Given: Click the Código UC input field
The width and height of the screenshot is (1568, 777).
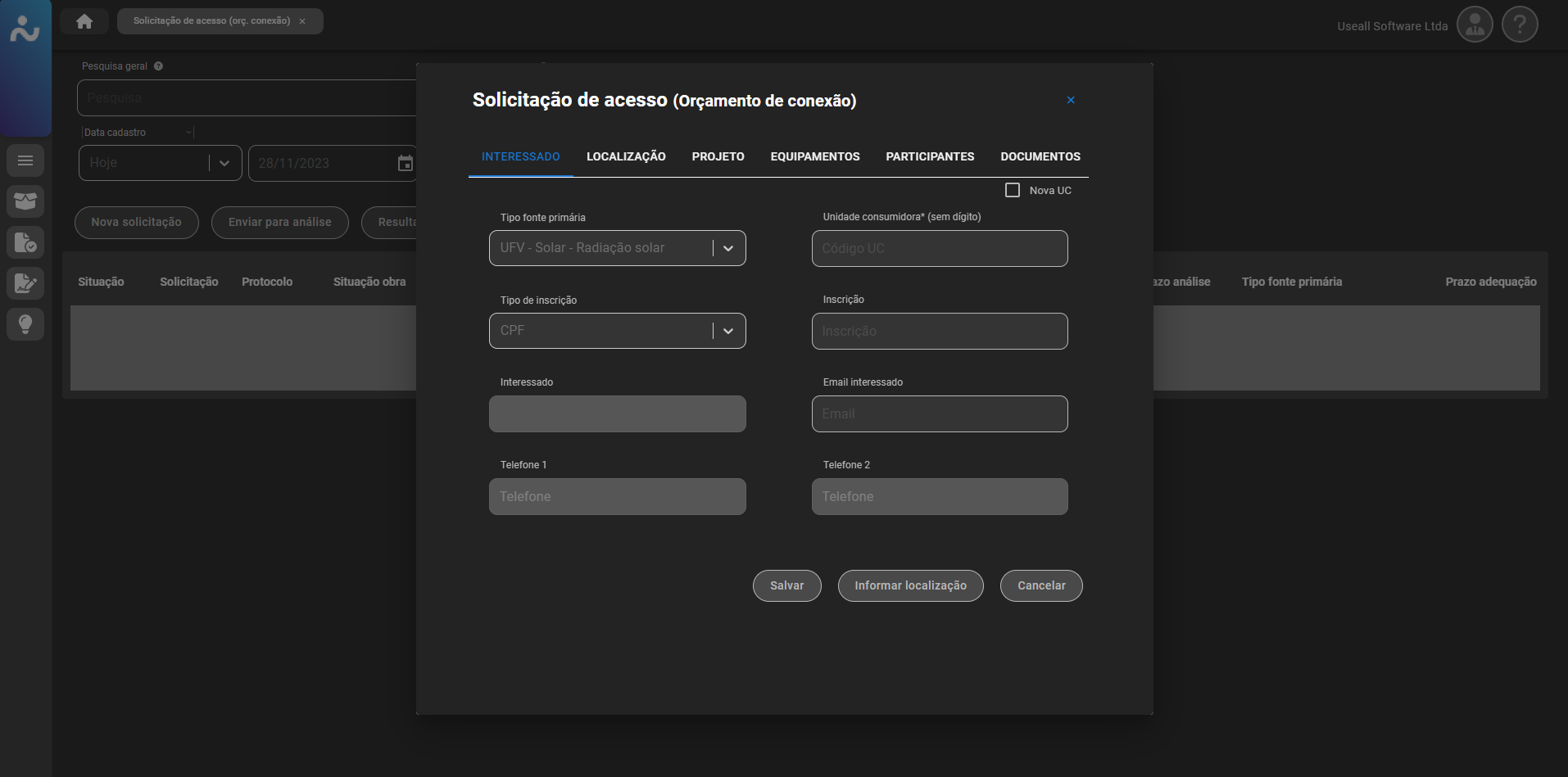Looking at the screenshot, I should (x=939, y=248).
